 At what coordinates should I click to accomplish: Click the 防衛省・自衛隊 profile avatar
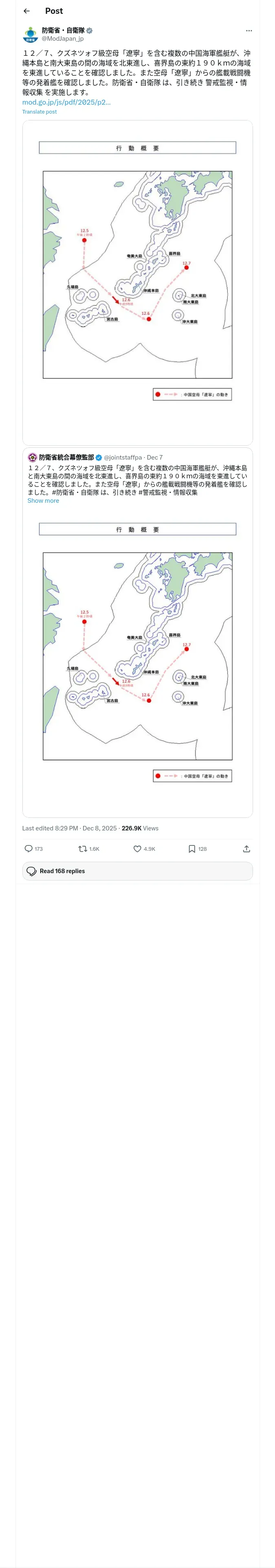31,34
